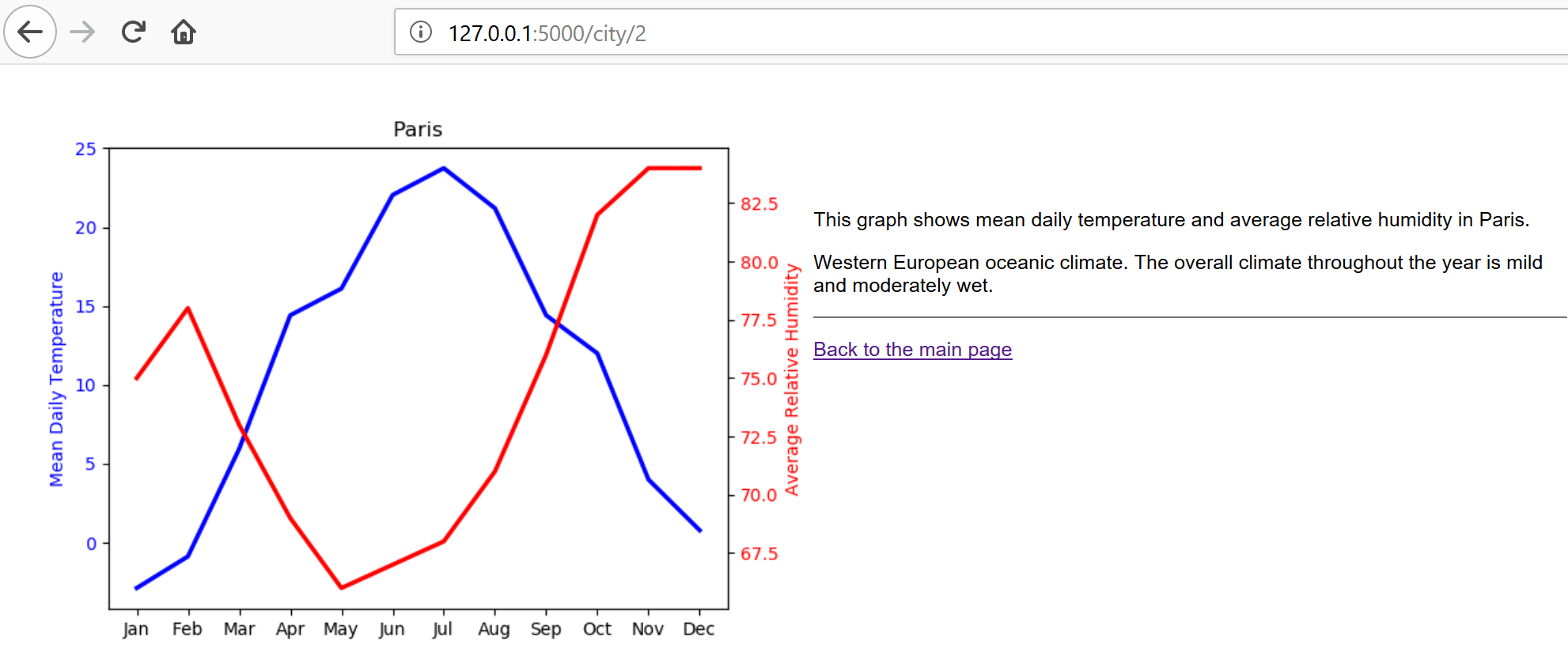This screenshot has height=656, width=1568.
Task: Click the 'Average Relative Humidity' axis label
Action: 791,380
